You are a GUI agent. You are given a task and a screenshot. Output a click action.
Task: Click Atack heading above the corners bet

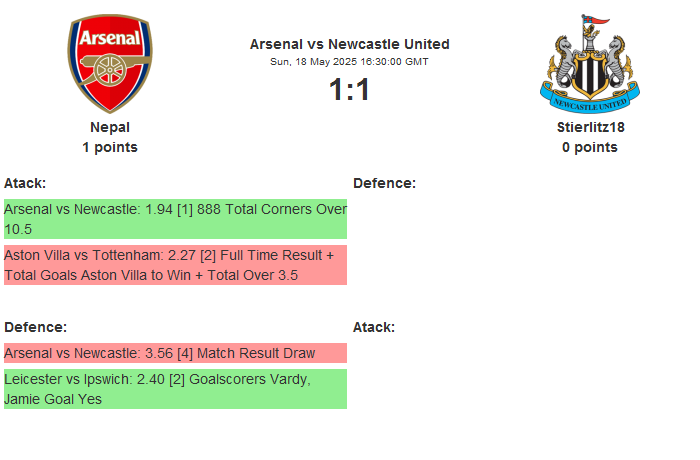click(25, 183)
